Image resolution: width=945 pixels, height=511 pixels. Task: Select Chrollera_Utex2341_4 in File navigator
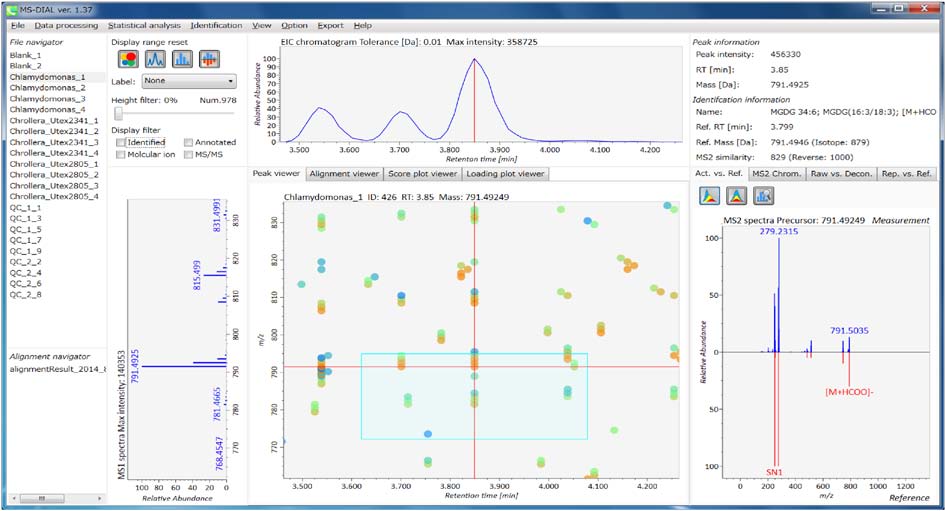(x=54, y=153)
